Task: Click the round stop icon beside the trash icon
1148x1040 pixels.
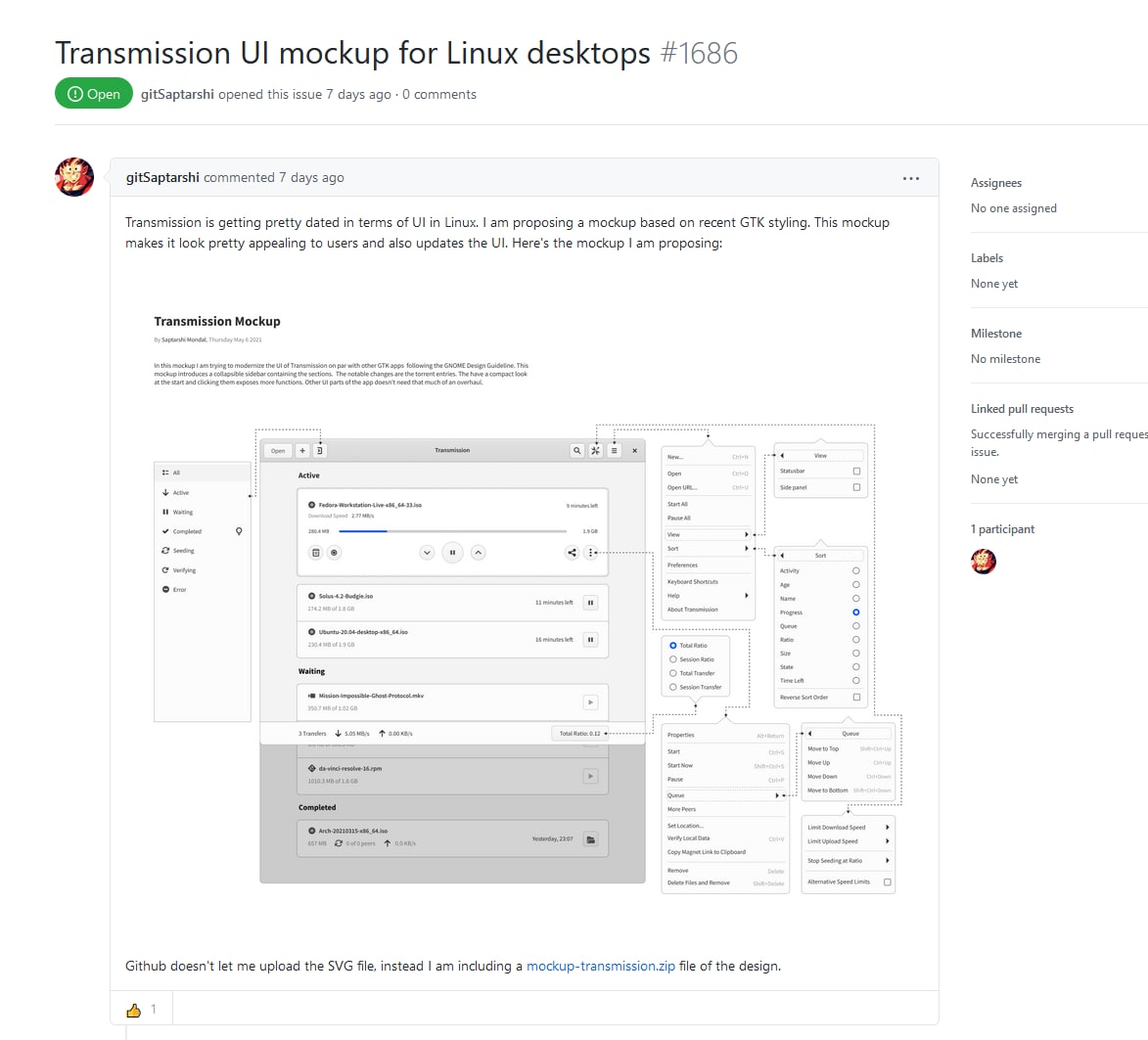Action: click(334, 553)
